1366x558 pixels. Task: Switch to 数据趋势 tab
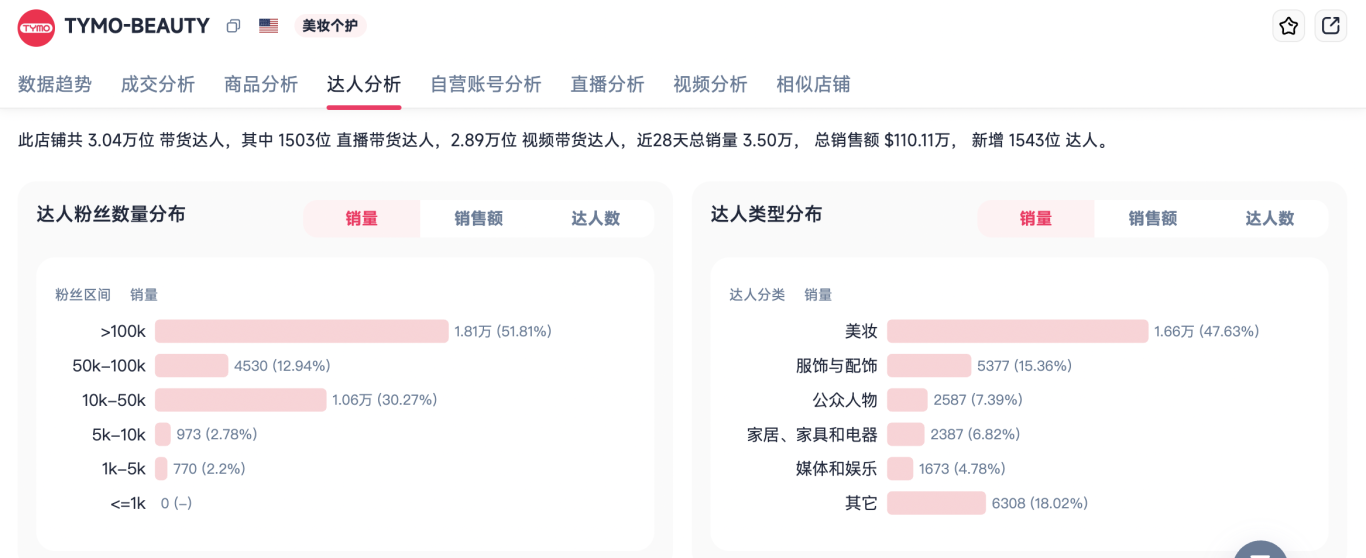(55, 85)
